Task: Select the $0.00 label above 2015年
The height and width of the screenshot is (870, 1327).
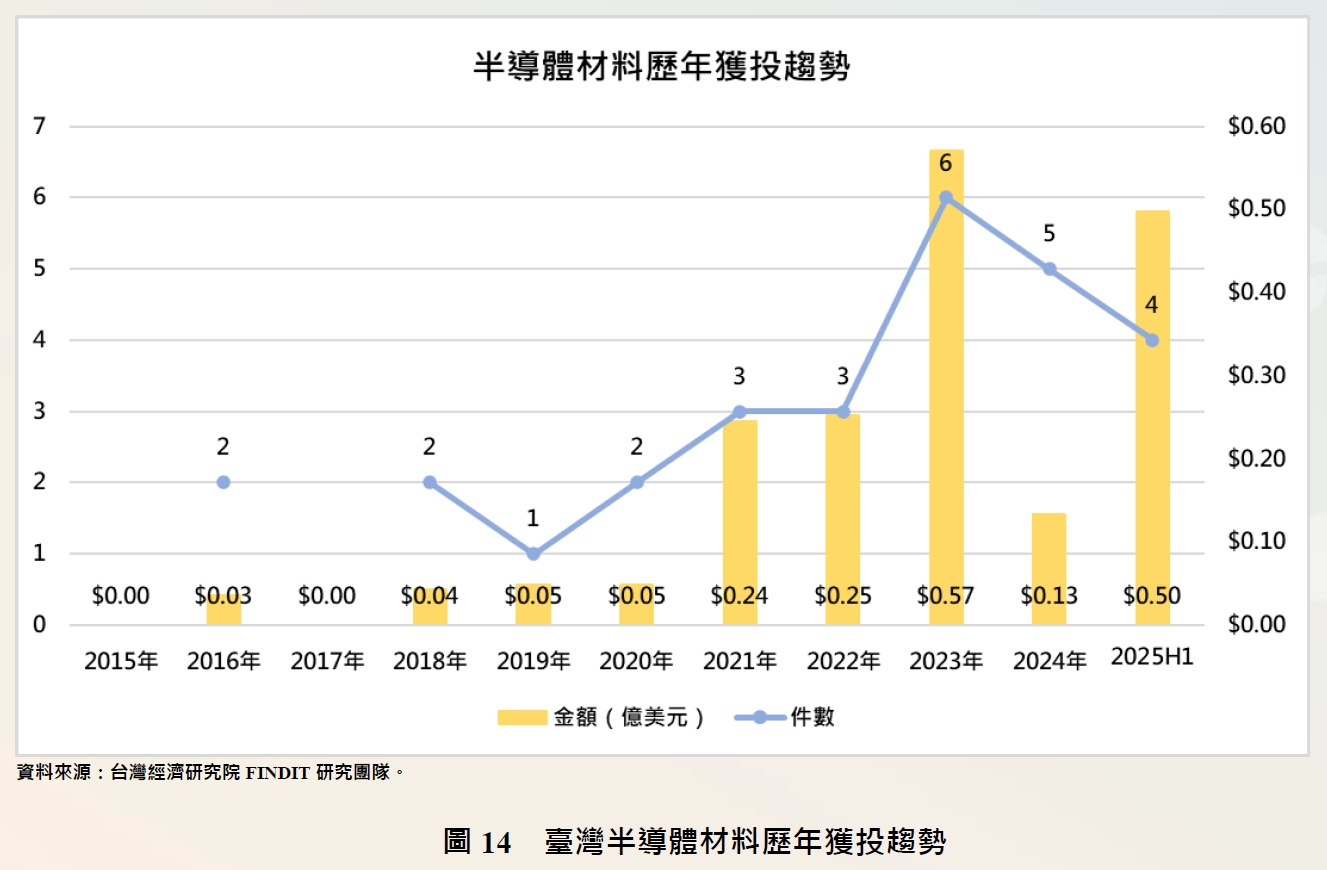Action: click(x=121, y=596)
